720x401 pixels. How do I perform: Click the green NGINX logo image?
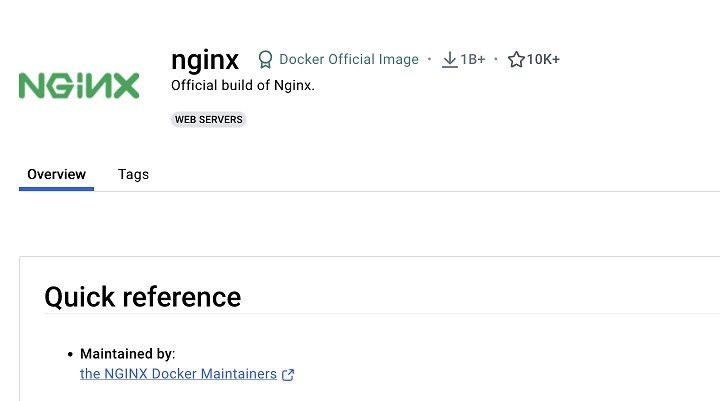(79, 85)
